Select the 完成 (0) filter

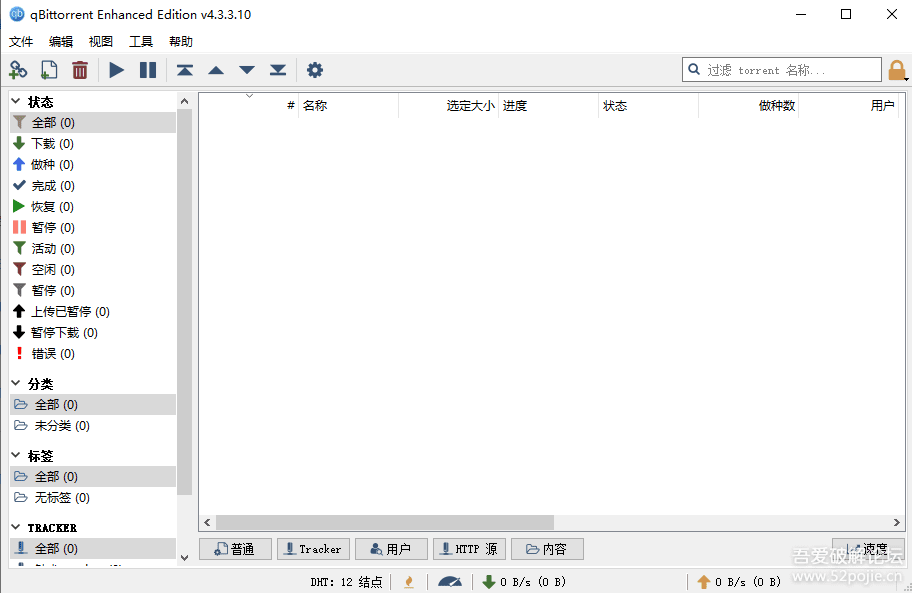coord(93,185)
